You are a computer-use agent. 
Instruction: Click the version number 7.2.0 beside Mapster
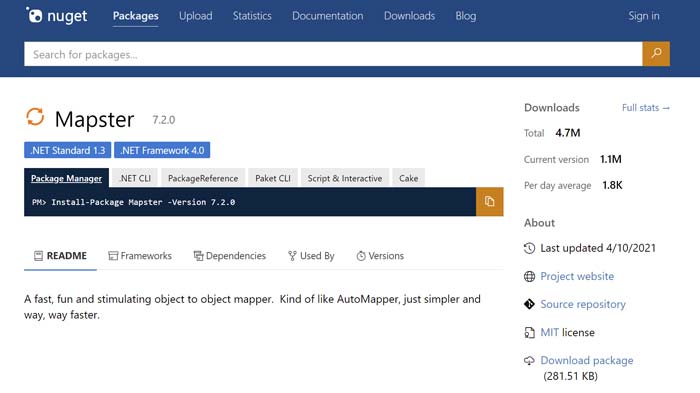(x=163, y=120)
